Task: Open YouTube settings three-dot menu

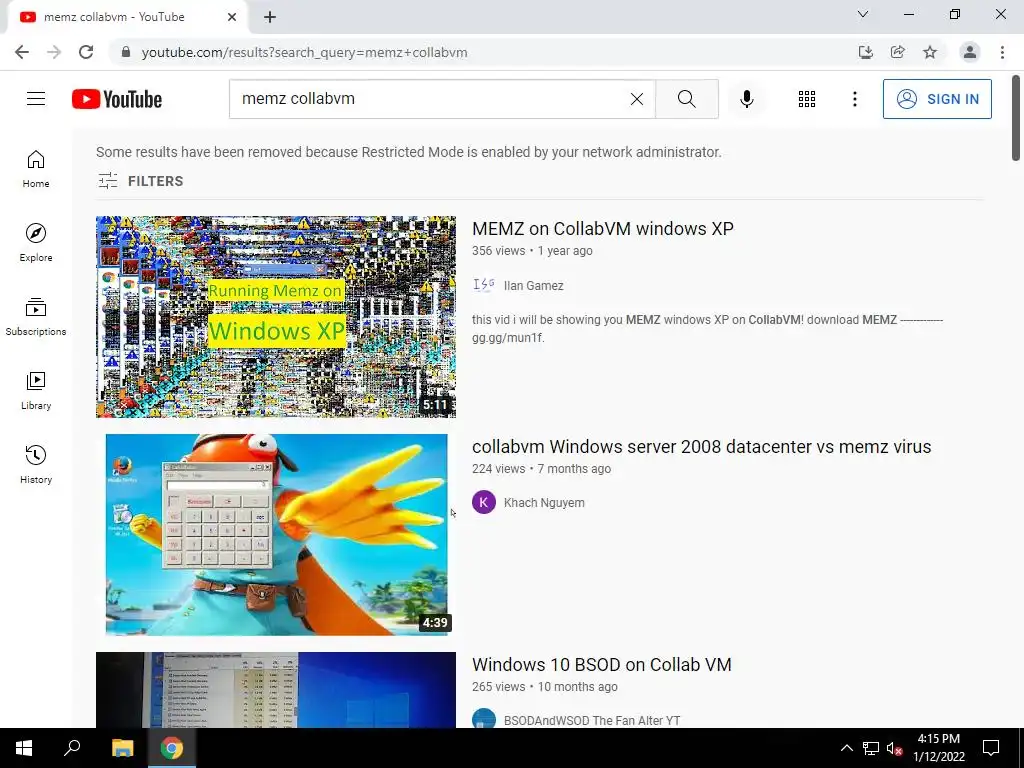Action: point(854,99)
